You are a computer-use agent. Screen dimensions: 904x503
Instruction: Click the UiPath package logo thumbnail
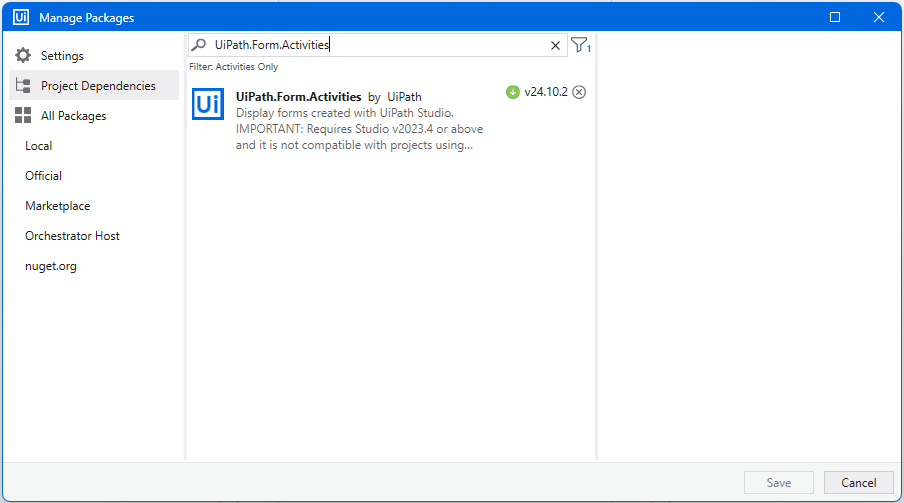pyautogui.click(x=208, y=104)
